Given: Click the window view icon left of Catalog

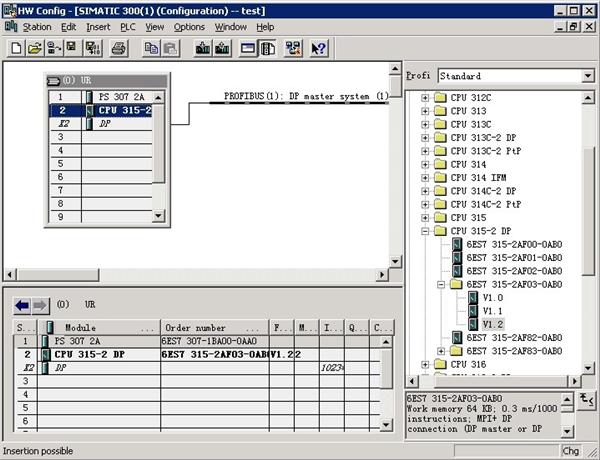Looking at the screenshot, I should click(248, 49).
